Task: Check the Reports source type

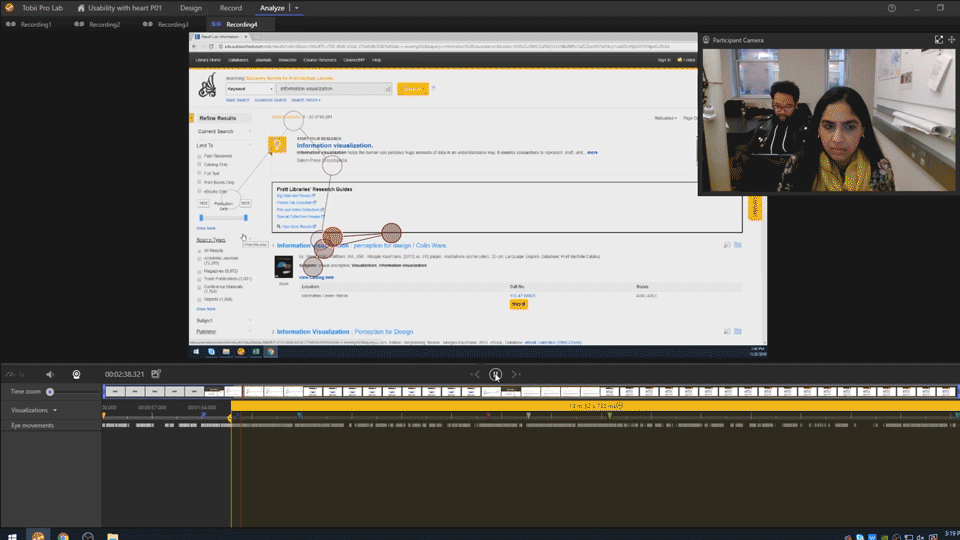Action: click(x=200, y=299)
